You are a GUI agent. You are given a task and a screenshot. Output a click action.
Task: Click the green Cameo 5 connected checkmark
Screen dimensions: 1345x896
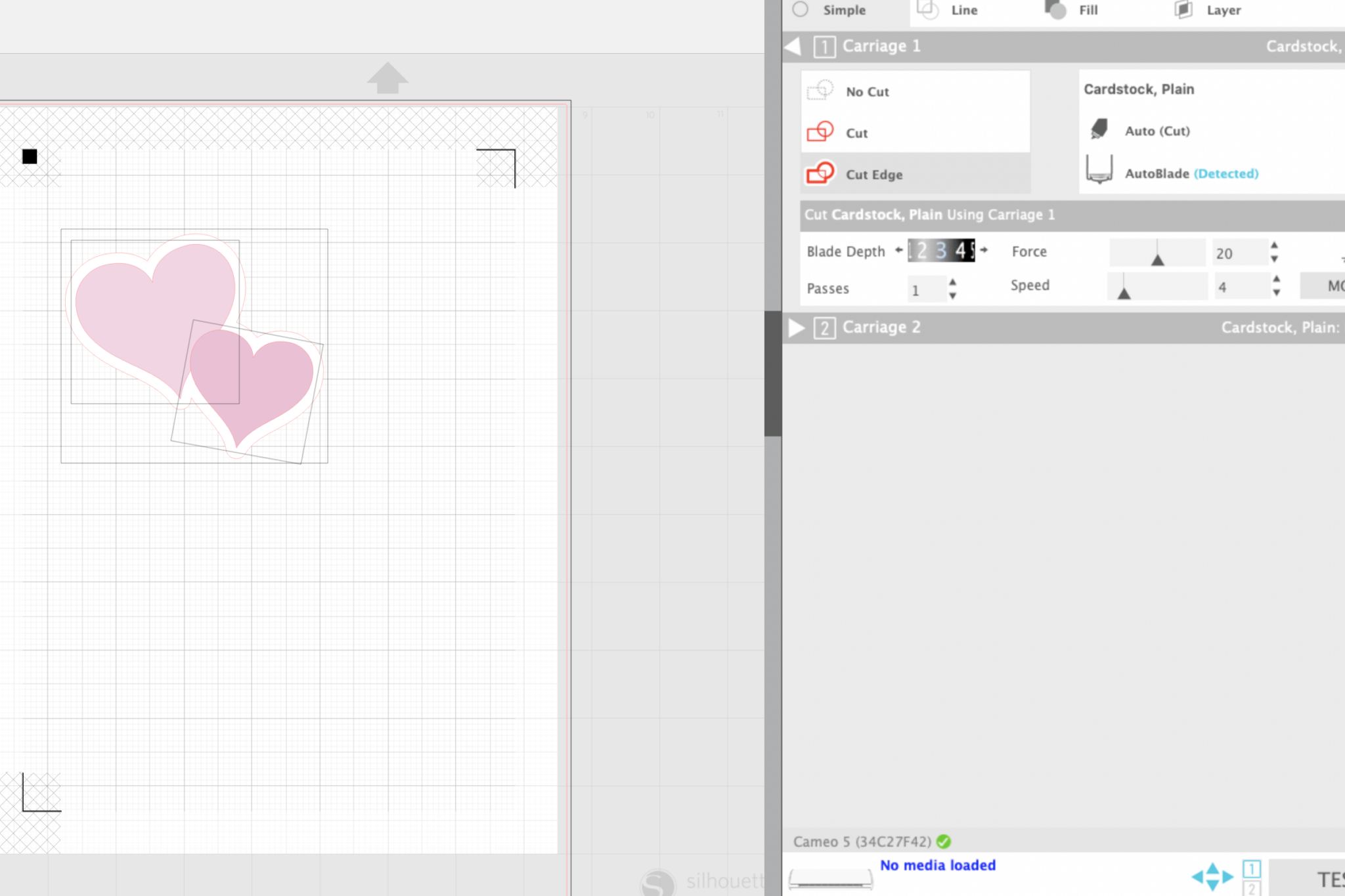(x=944, y=842)
